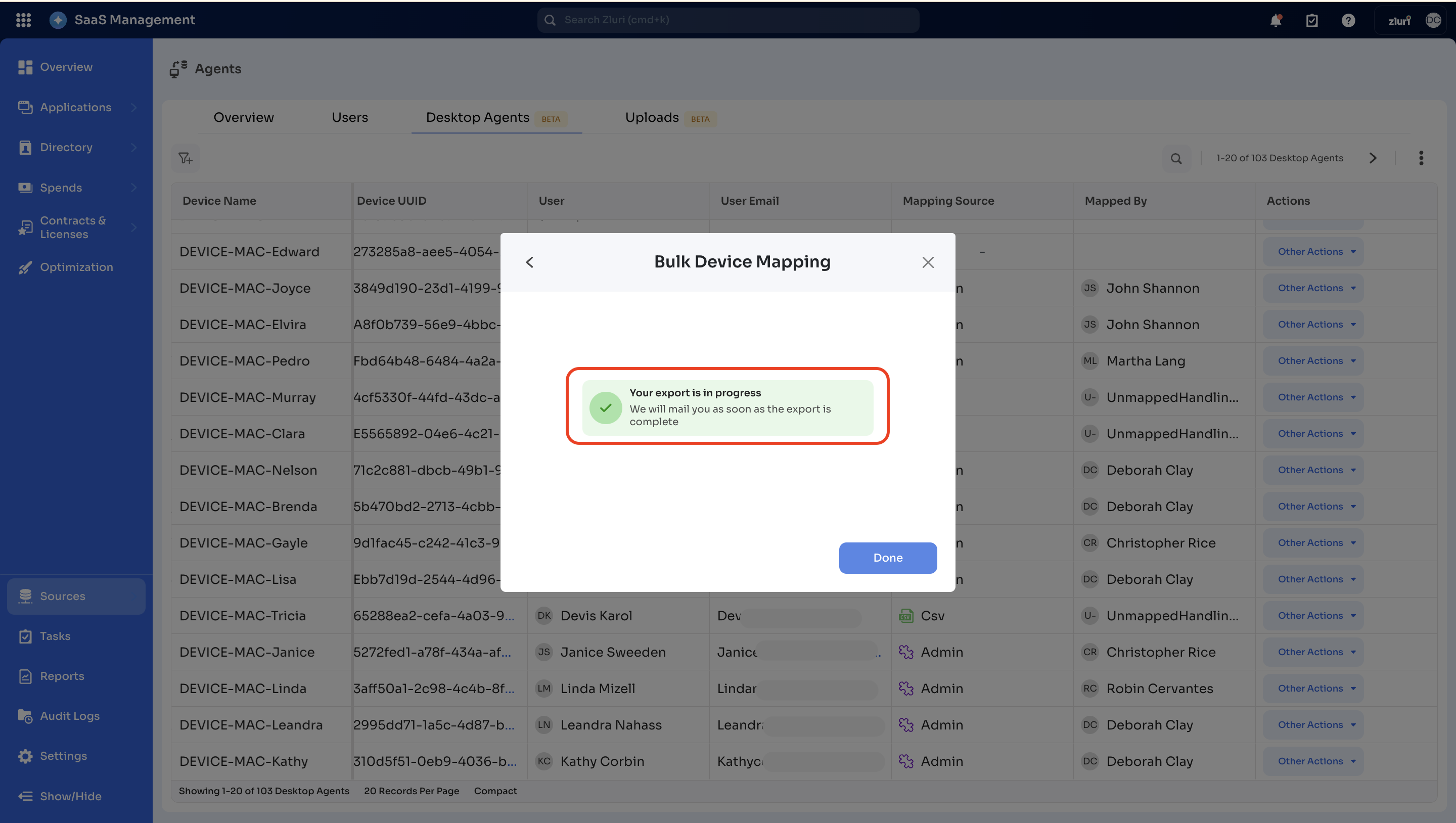Open the three-dot more options menu
This screenshot has height=823, width=1456.
coord(1421,158)
